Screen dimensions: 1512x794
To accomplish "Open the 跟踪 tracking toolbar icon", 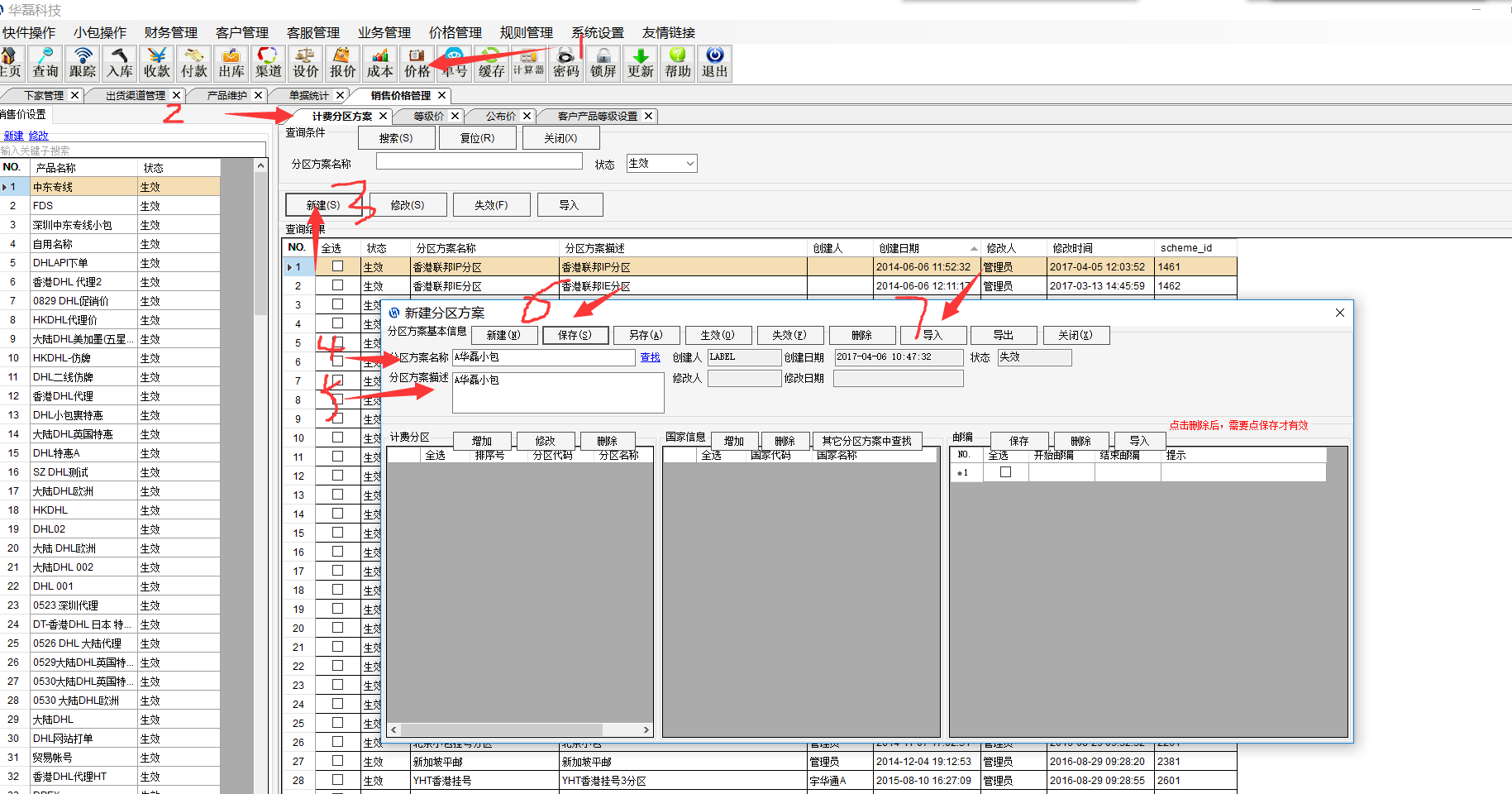I will click(x=83, y=63).
